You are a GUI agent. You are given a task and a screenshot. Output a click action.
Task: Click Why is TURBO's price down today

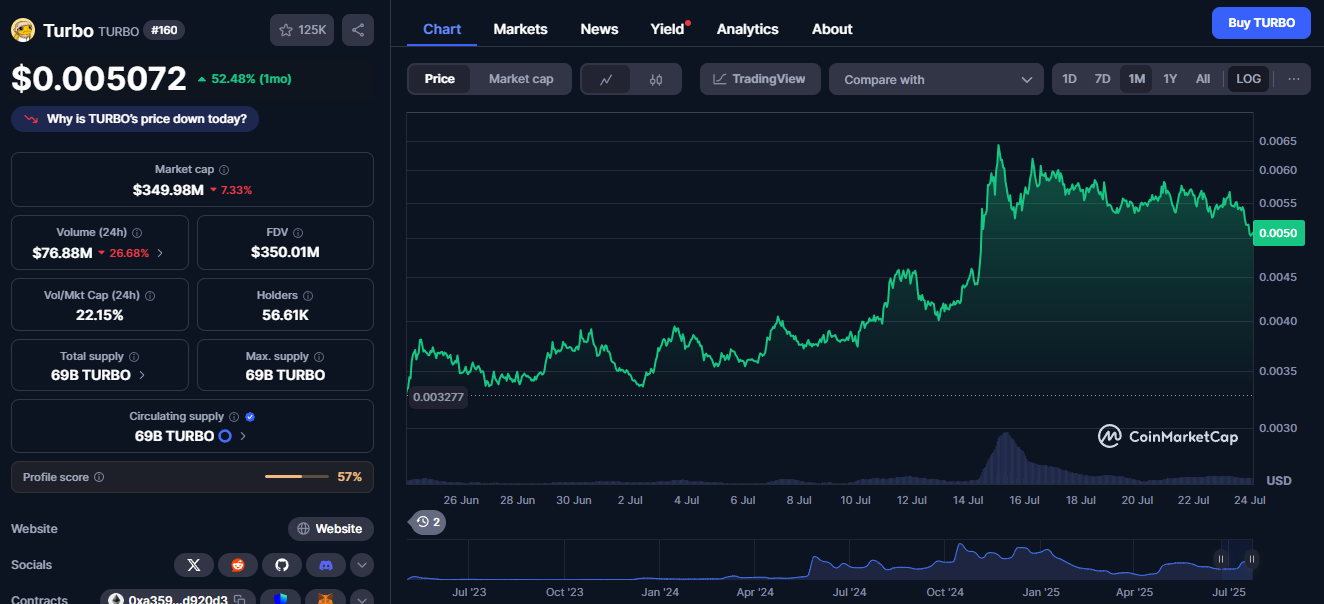(135, 119)
